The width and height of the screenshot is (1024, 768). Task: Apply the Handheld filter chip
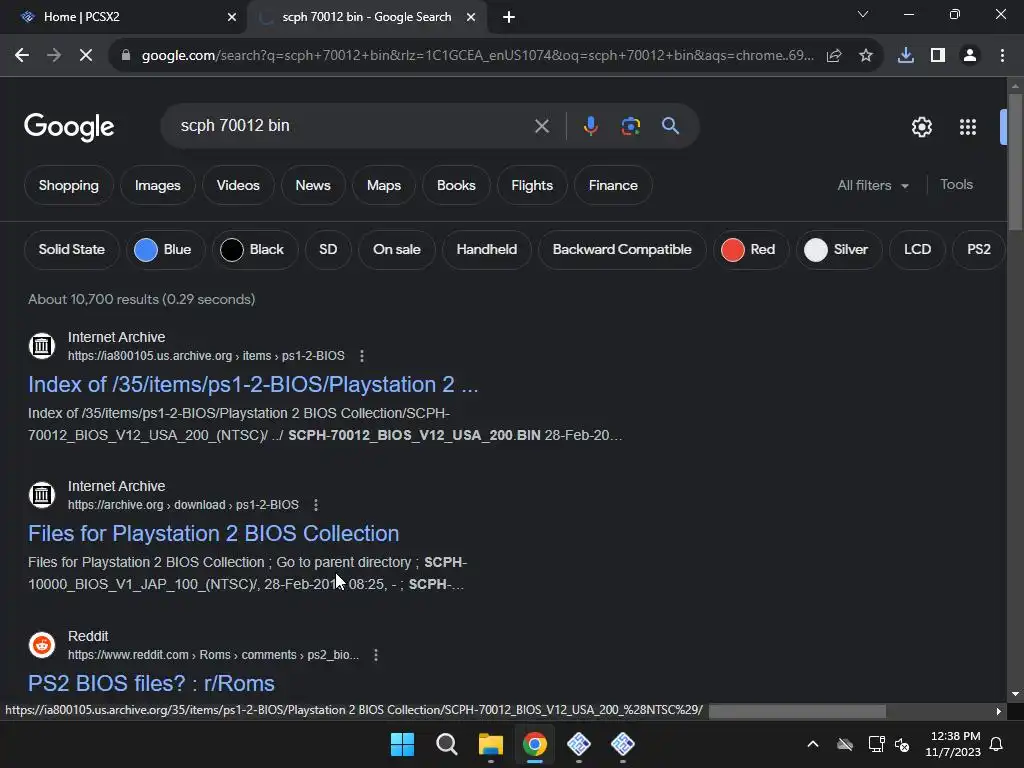tap(487, 249)
